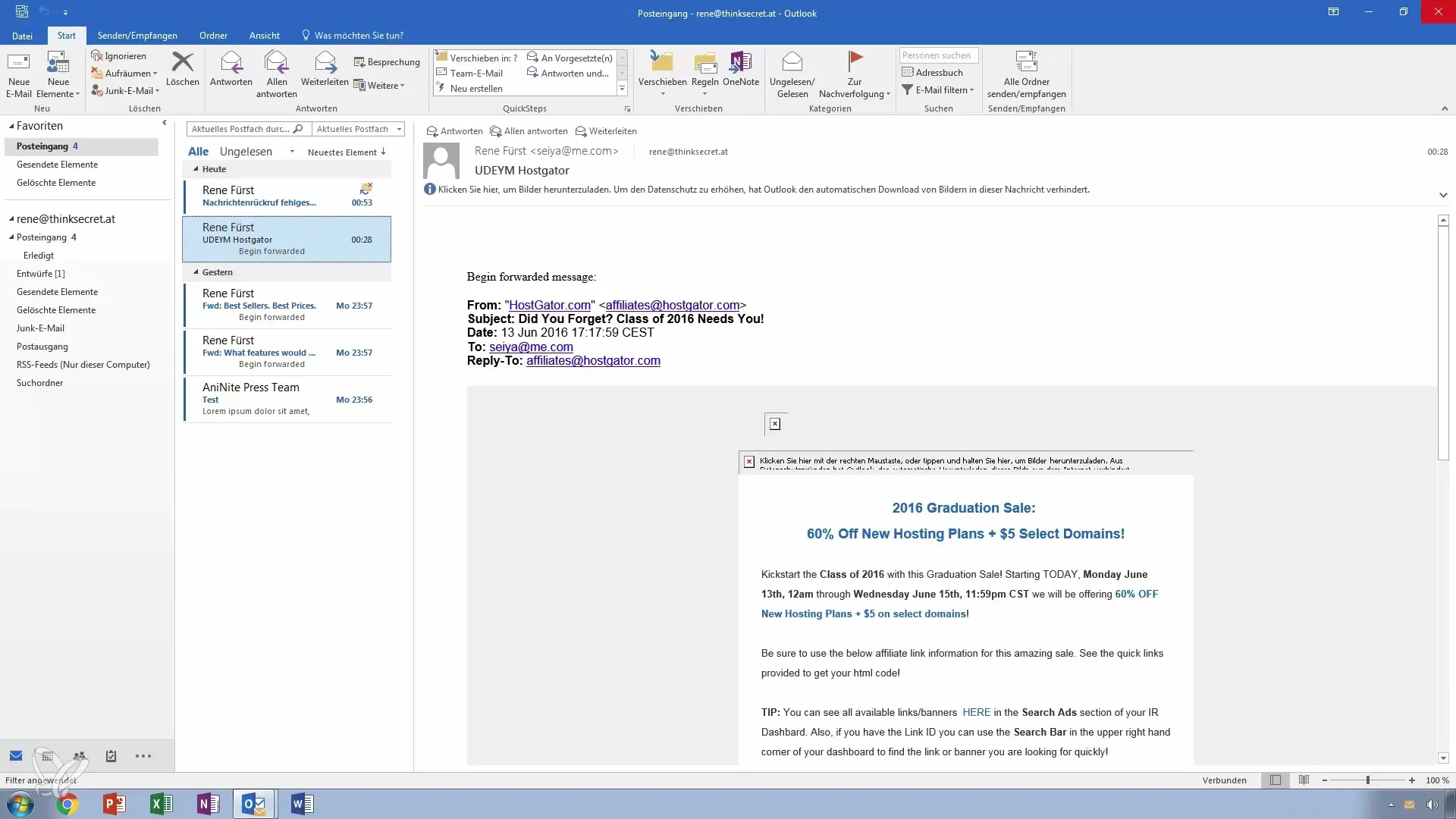This screenshot has width=1456, height=819.
Task: Click the Was möchten Sie tun? box
Action: 353,36
